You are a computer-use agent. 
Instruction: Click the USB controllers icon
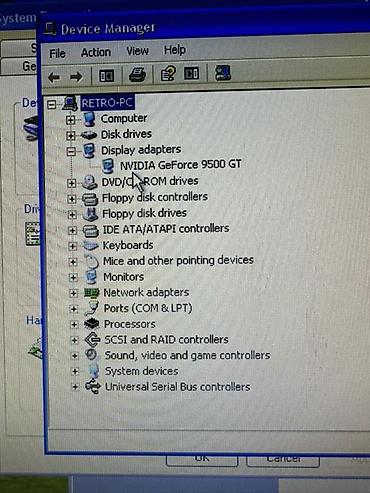(93, 387)
